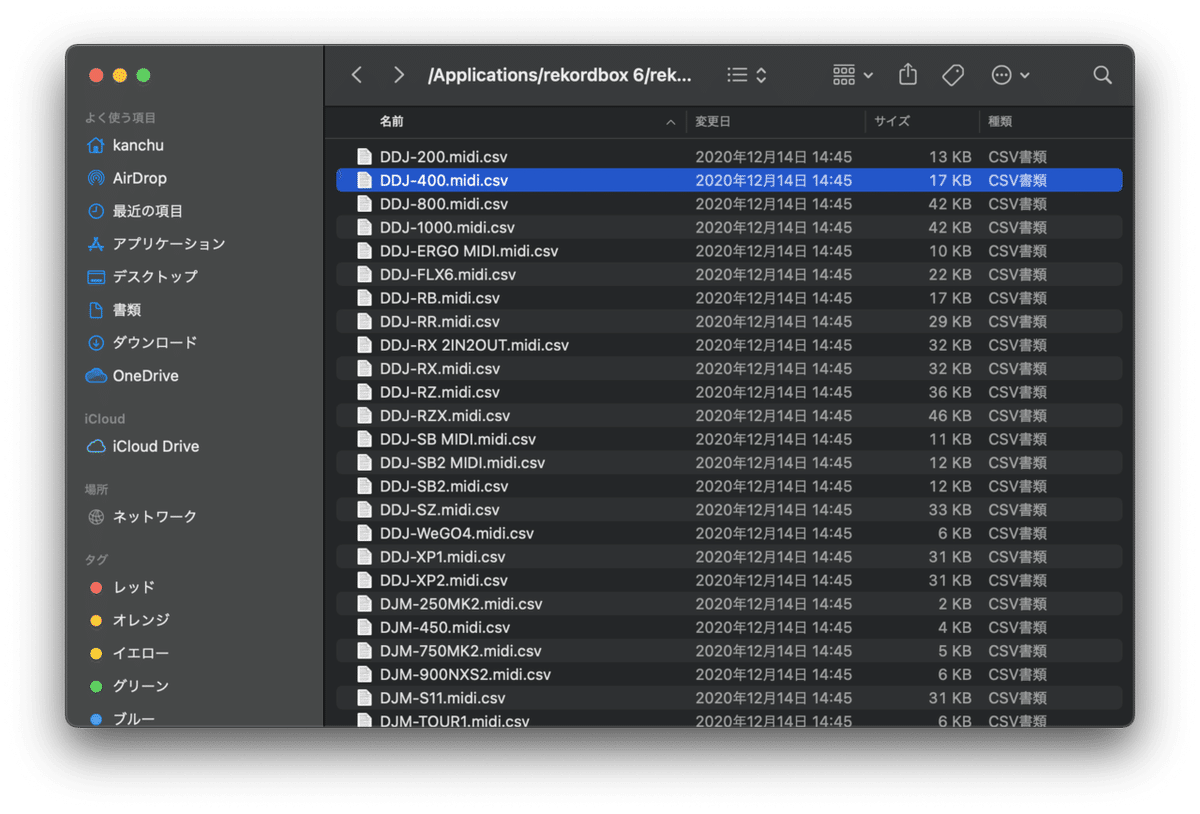Select file DDJ-RR.midi.csv
Viewport: 1200px width, 814px height.
729,321
